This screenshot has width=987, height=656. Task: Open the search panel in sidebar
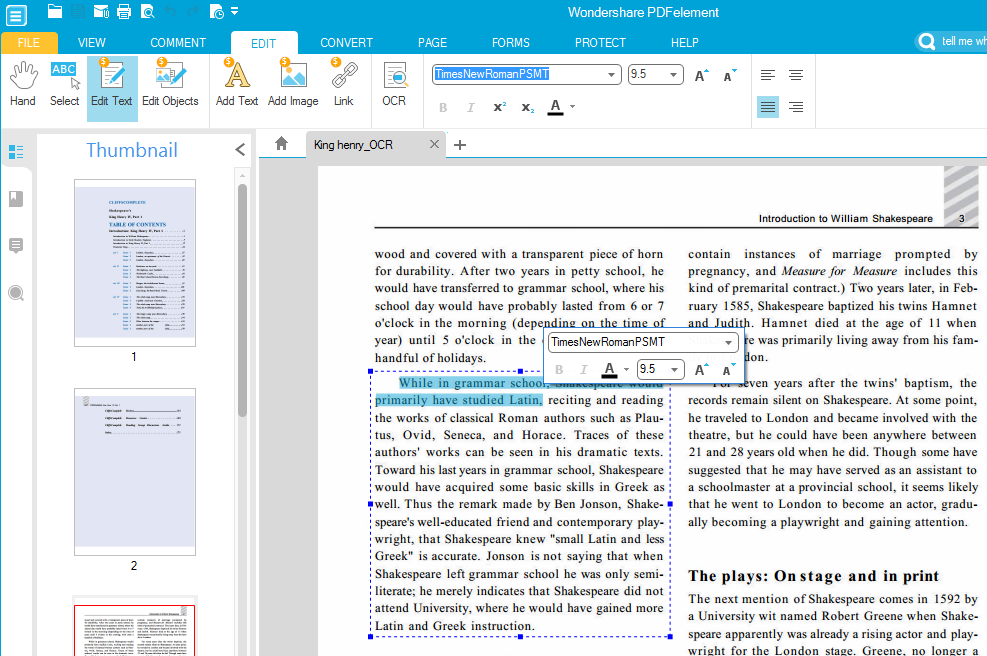click(16, 293)
